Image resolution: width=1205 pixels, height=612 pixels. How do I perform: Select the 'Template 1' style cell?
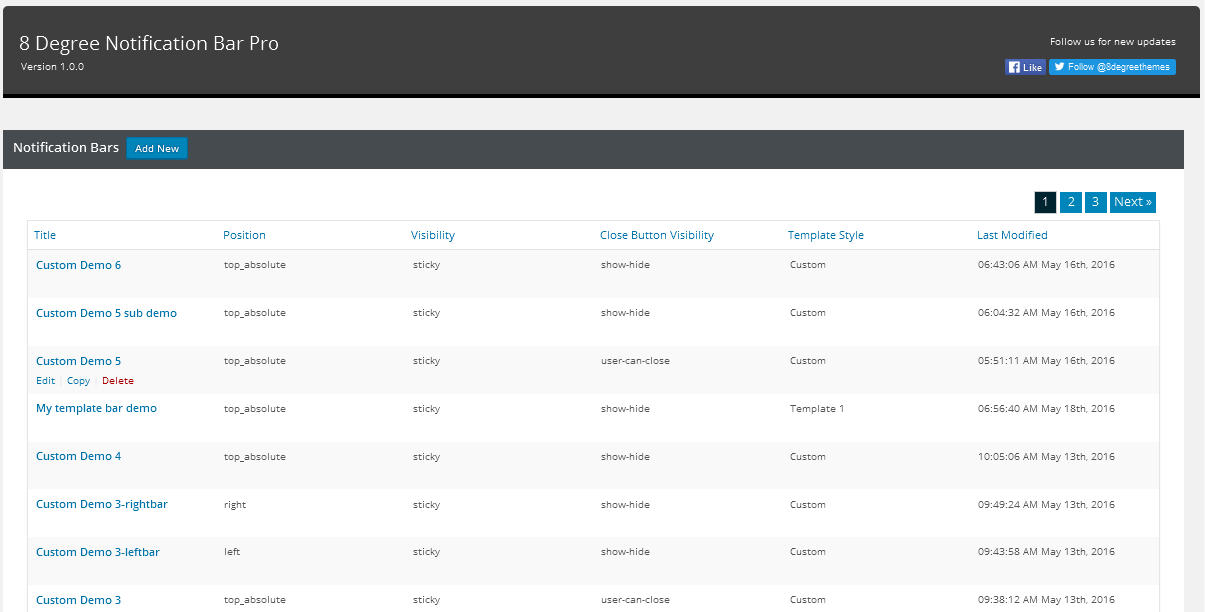(817, 409)
